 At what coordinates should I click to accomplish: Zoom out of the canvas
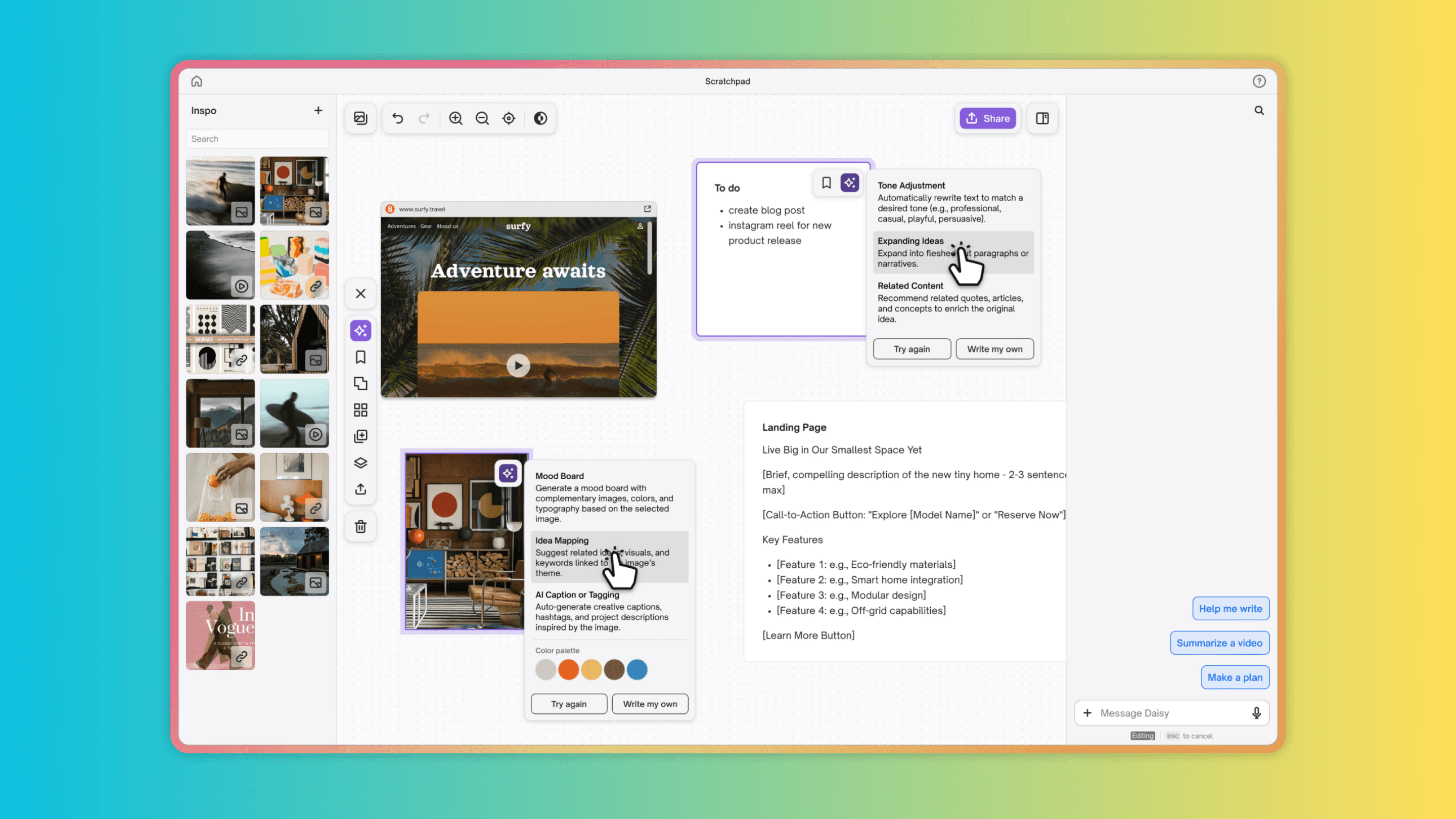click(482, 118)
